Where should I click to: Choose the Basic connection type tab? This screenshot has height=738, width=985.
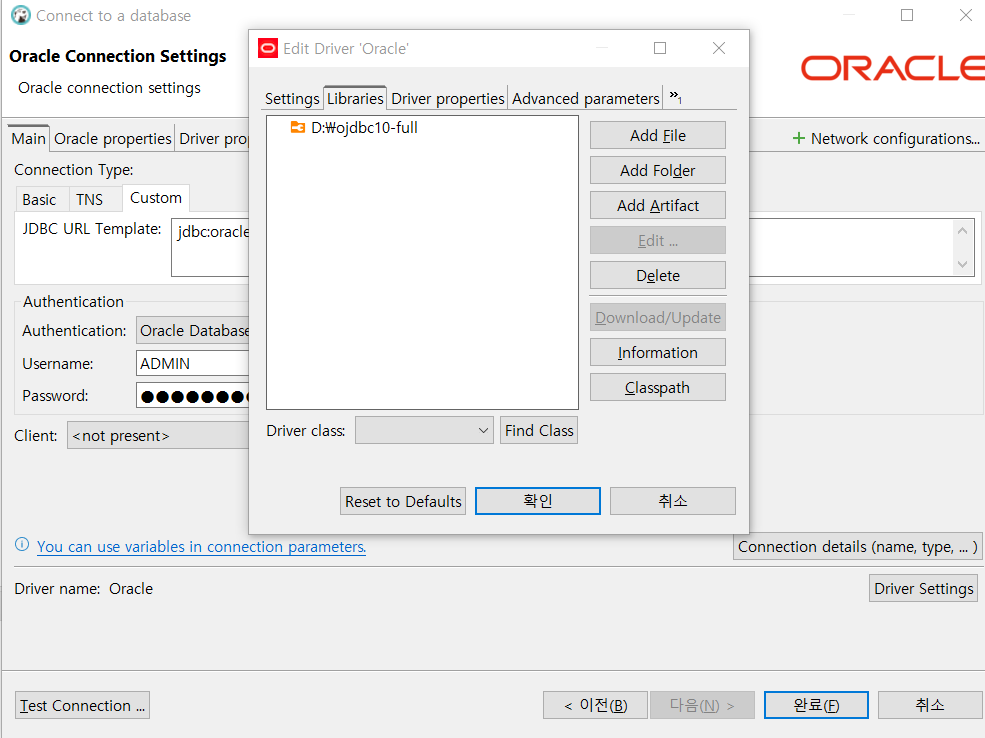(x=39, y=200)
